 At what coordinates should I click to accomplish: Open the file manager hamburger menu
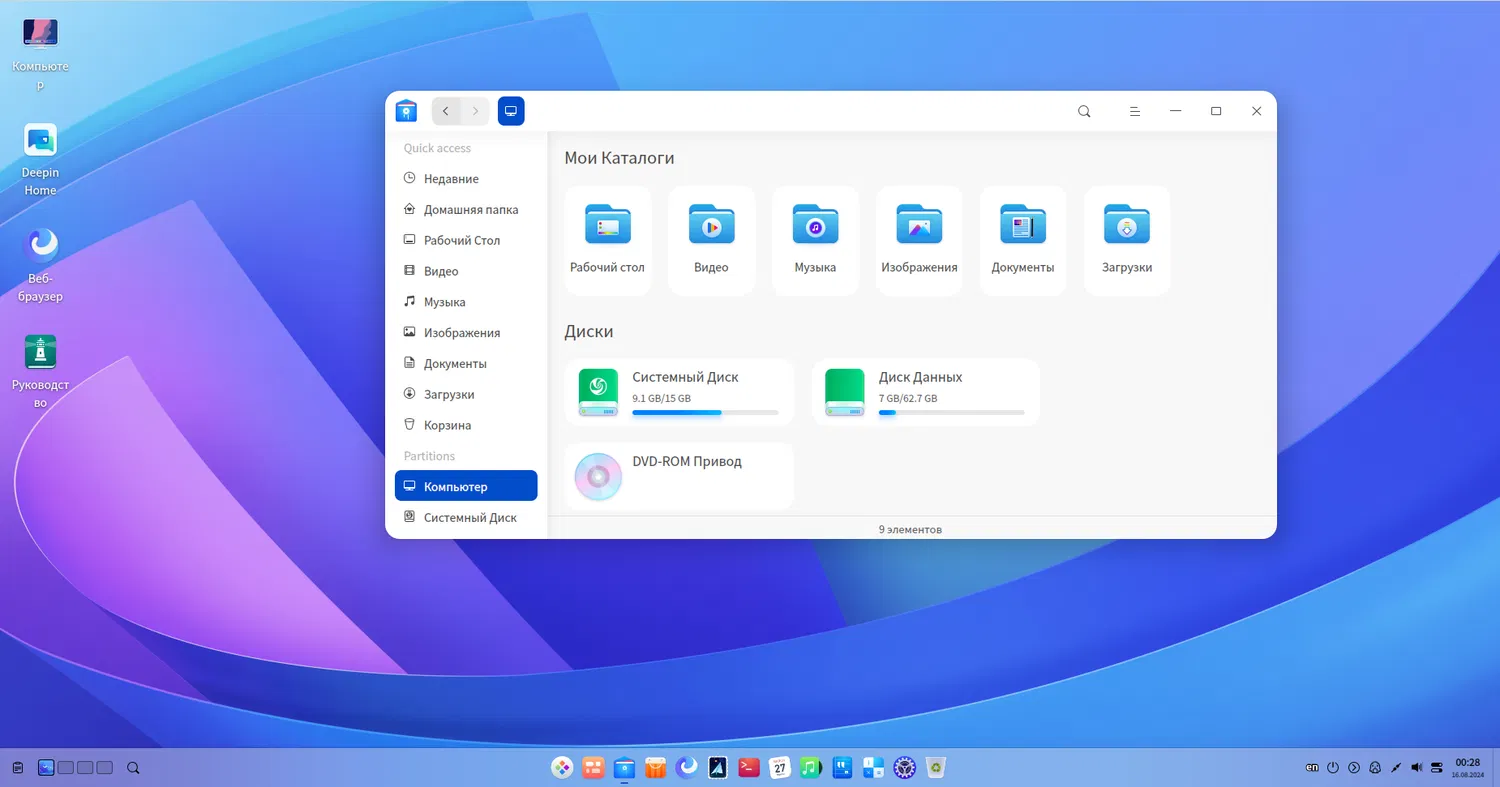[1135, 111]
